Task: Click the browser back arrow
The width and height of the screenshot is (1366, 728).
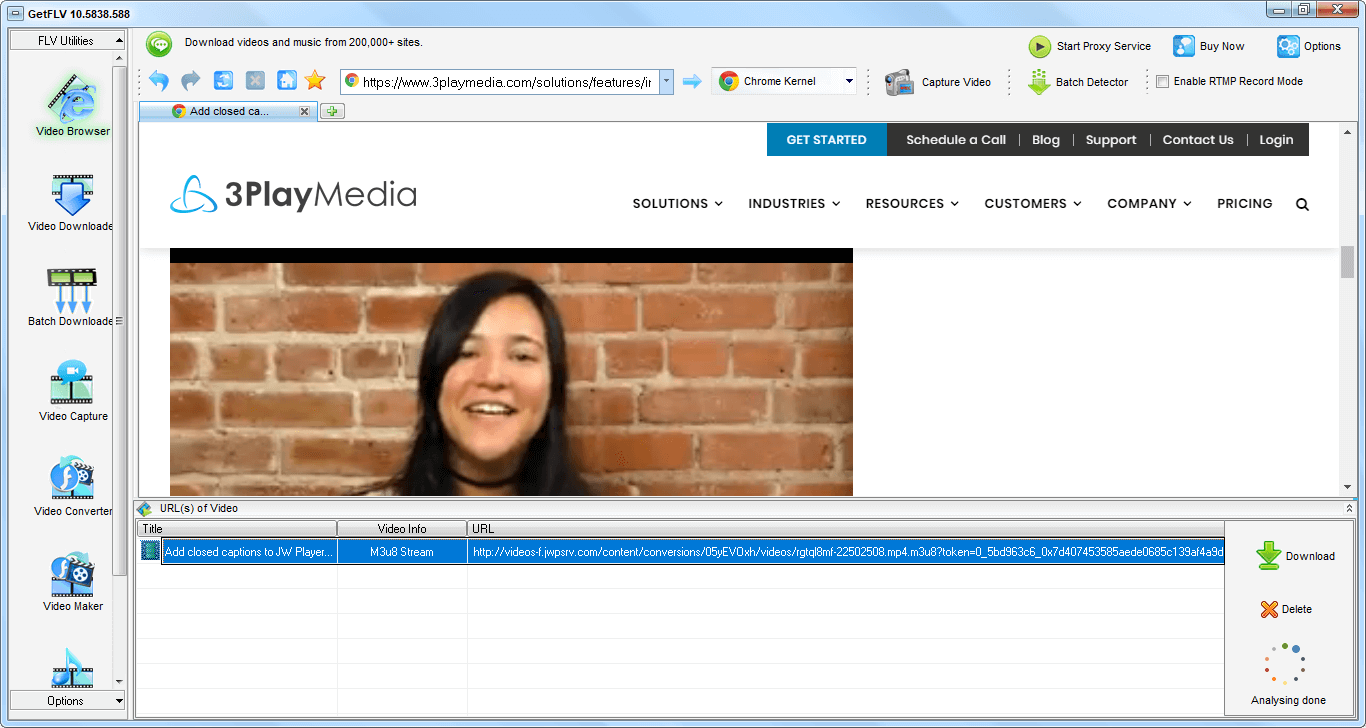Action: pos(159,81)
